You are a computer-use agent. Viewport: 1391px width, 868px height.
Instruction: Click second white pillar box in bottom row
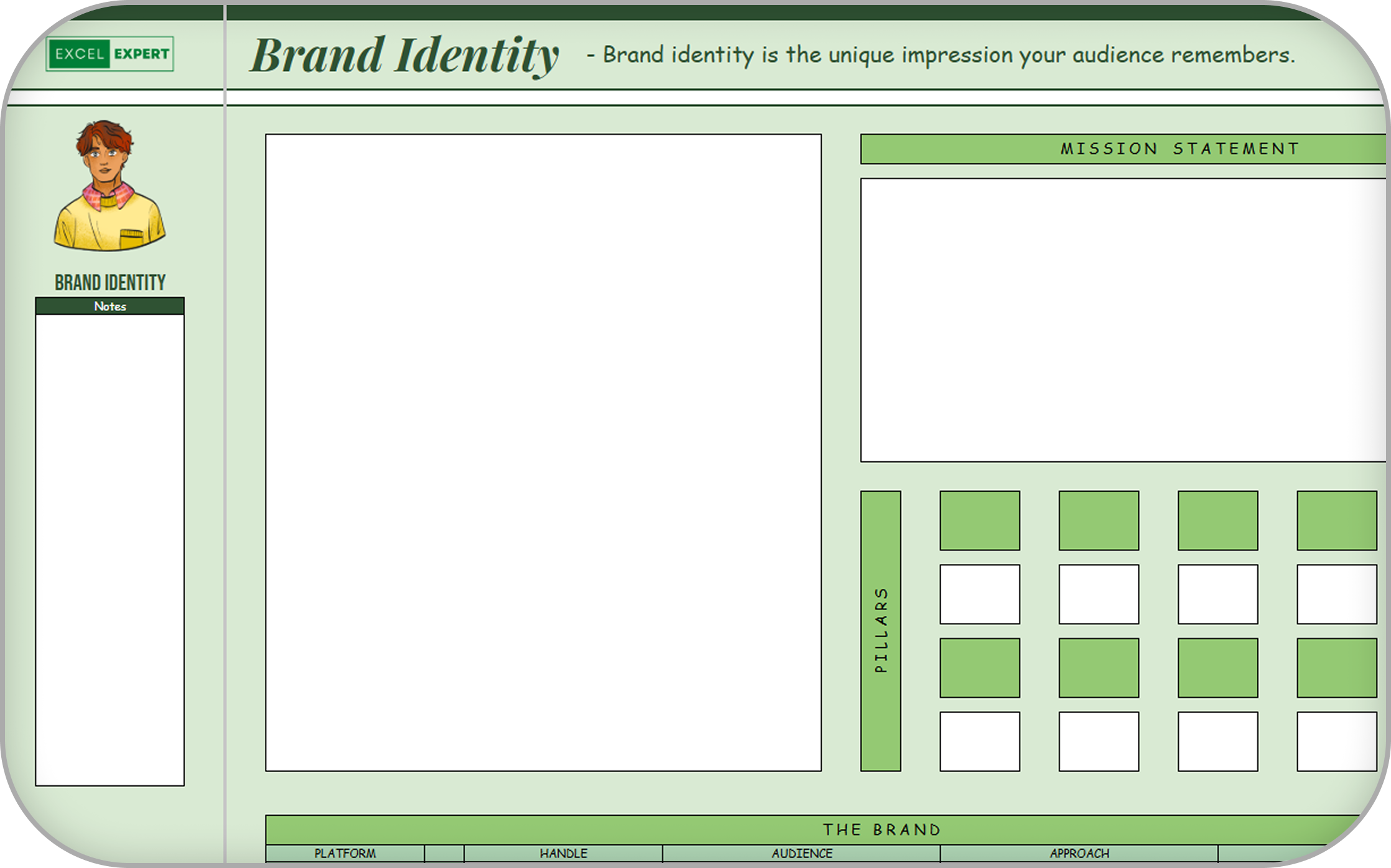click(x=1098, y=741)
